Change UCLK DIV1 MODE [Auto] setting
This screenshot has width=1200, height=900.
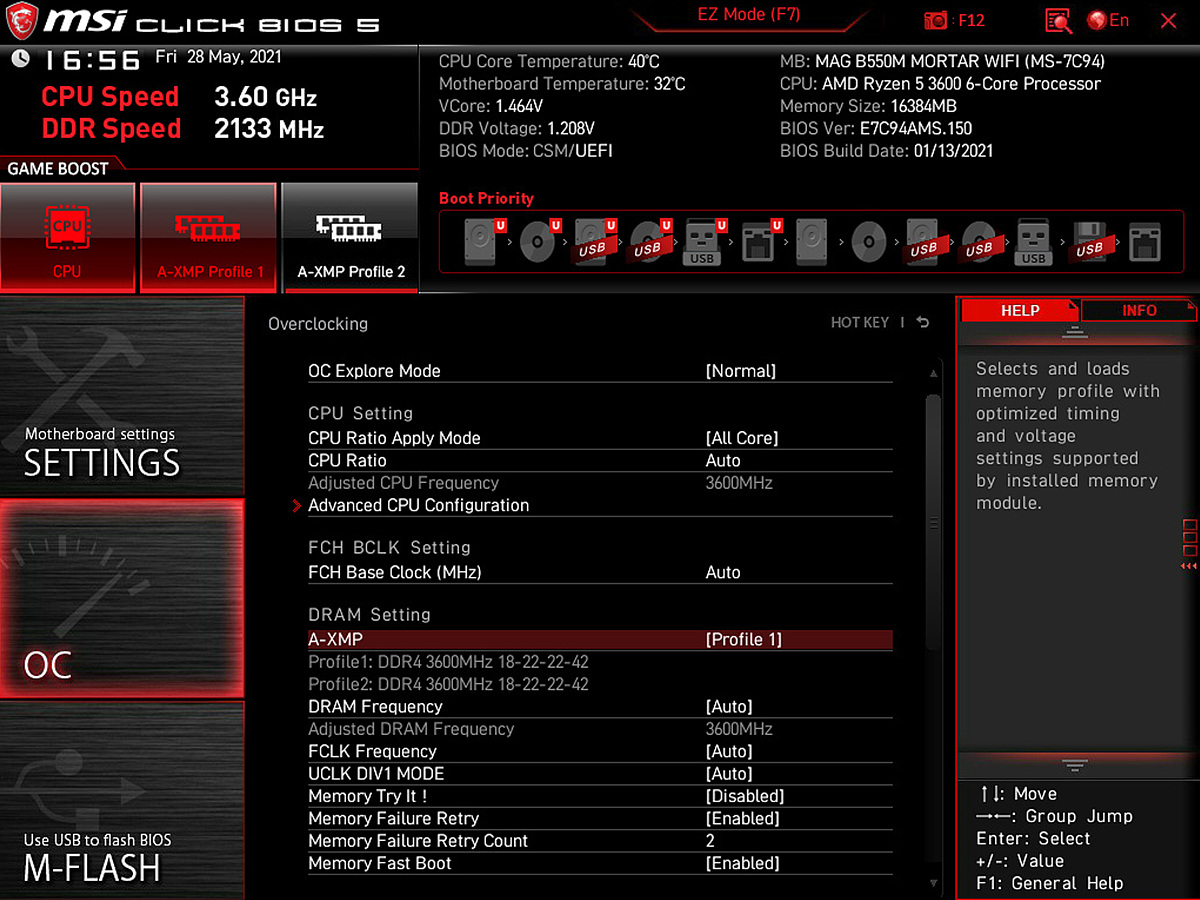point(600,773)
